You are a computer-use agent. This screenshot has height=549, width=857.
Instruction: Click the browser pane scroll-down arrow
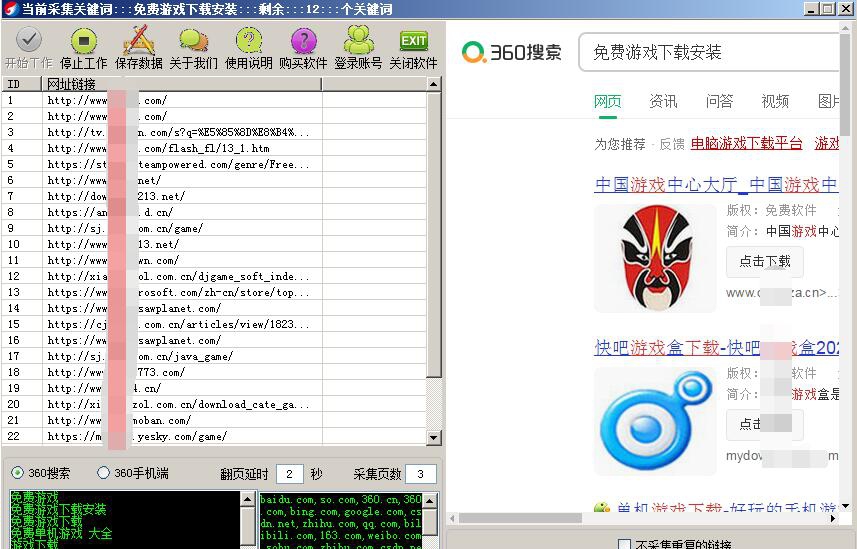tap(846, 506)
